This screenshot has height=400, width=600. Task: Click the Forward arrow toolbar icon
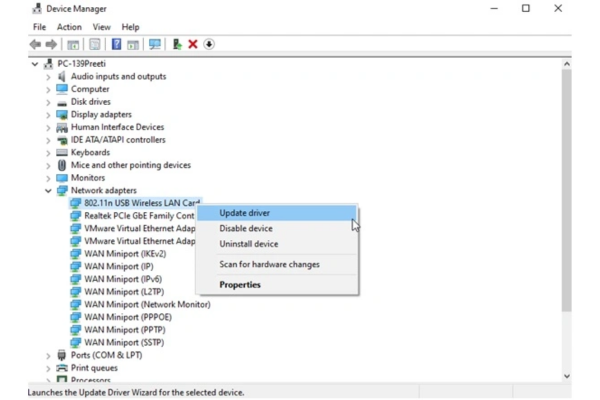(51, 44)
